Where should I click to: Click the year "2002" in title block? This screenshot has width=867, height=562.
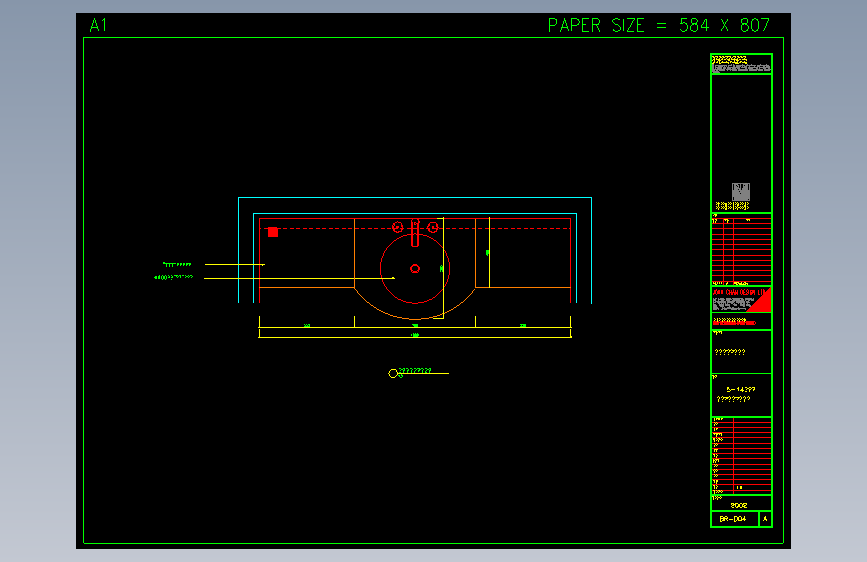tap(739, 505)
